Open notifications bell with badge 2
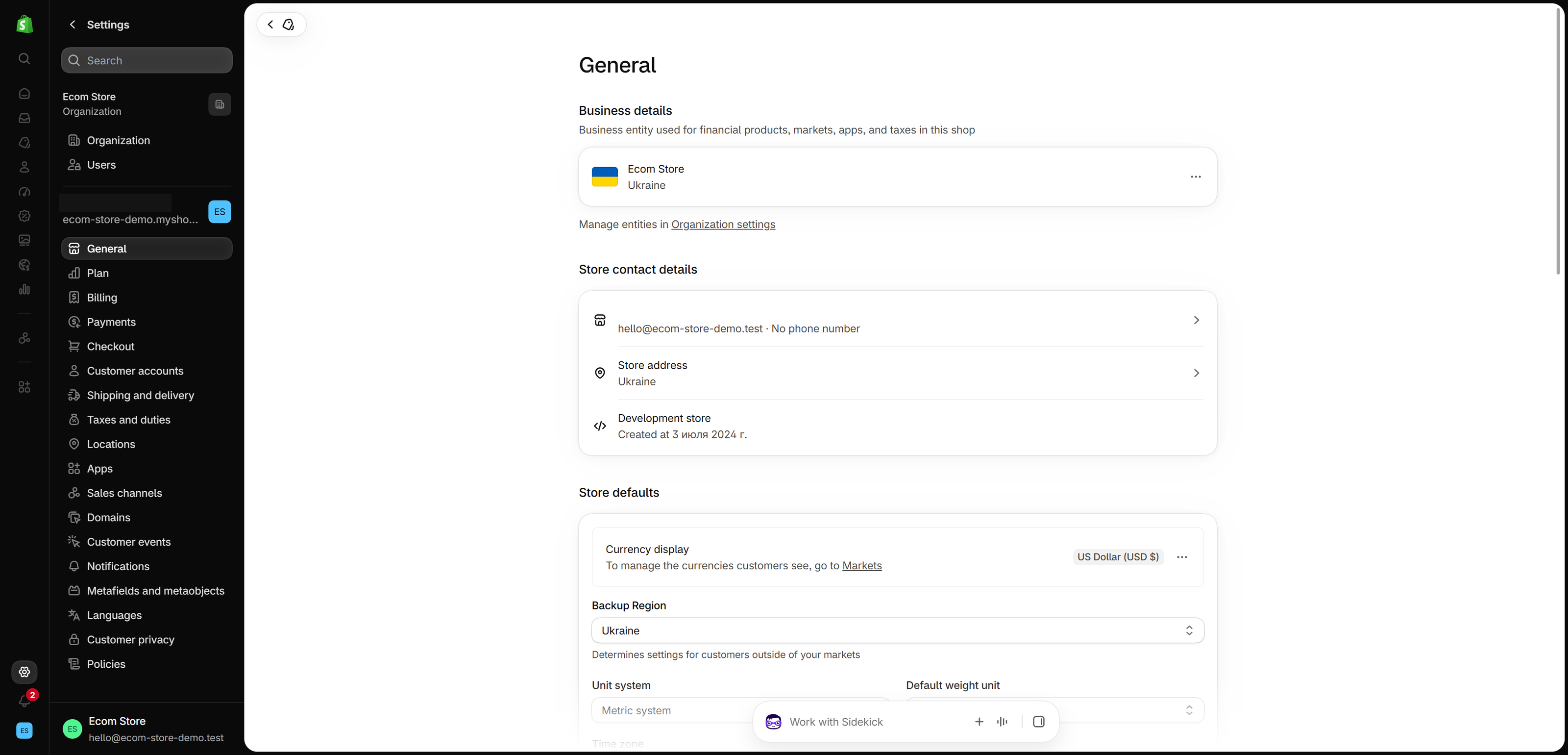The image size is (1568, 755). pyautogui.click(x=25, y=700)
